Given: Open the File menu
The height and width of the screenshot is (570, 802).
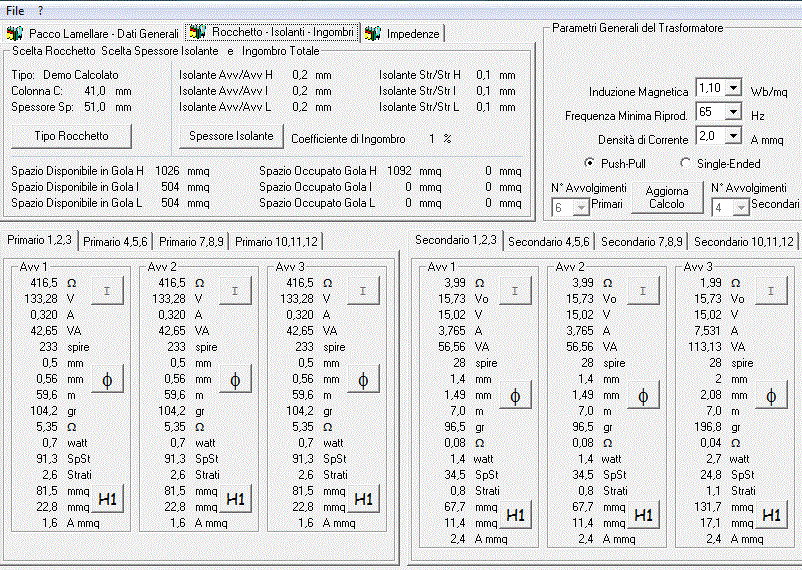Looking at the screenshot, I should coord(15,10).
